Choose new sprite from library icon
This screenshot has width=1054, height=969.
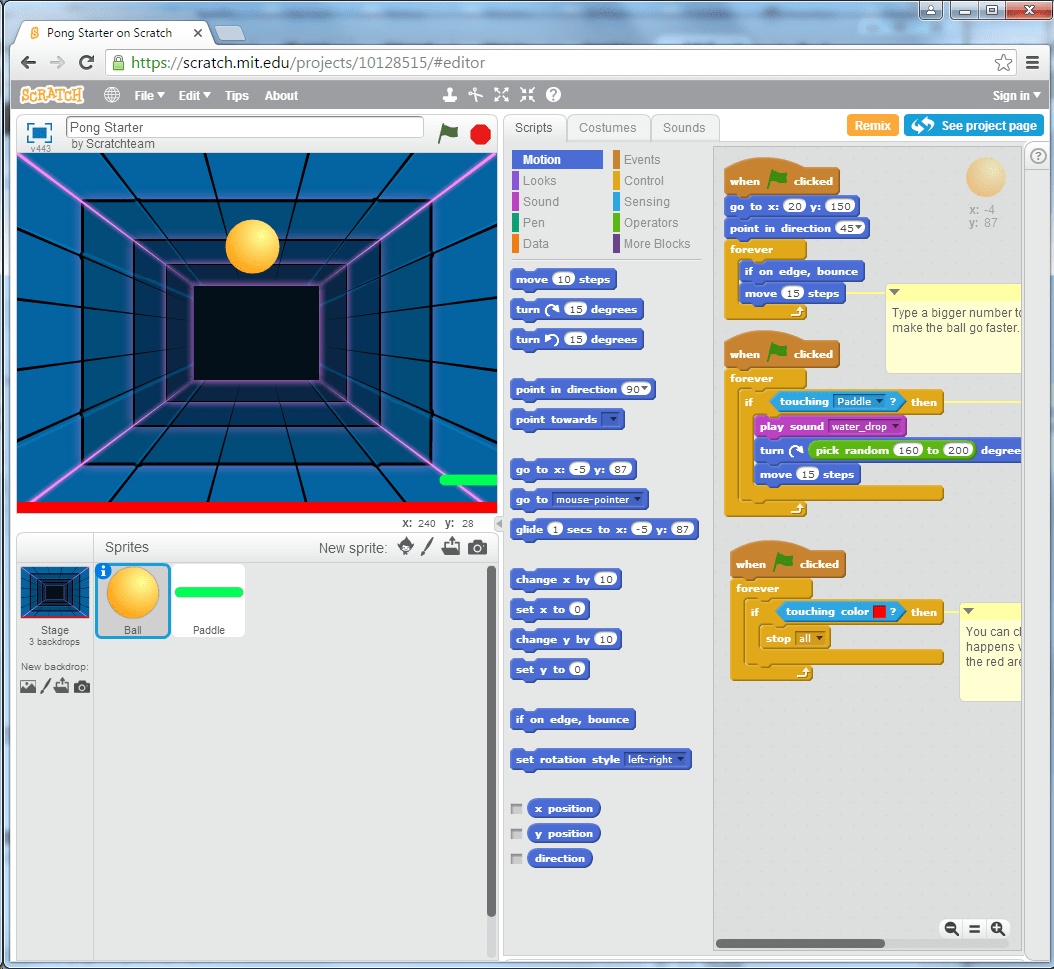click(405, 546)
